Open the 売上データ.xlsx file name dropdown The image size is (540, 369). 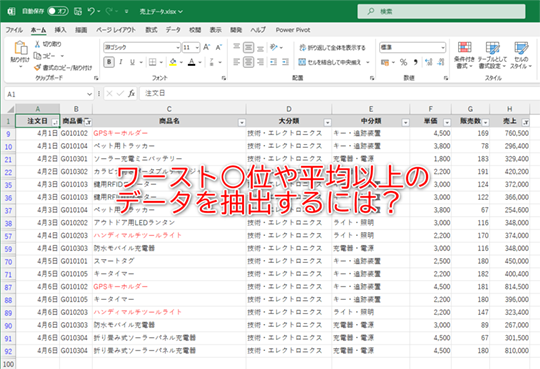pyautogui.click(x=161, y=12)
